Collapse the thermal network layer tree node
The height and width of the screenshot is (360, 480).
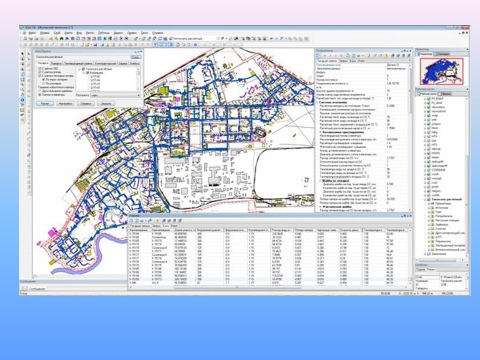(425, 199)
